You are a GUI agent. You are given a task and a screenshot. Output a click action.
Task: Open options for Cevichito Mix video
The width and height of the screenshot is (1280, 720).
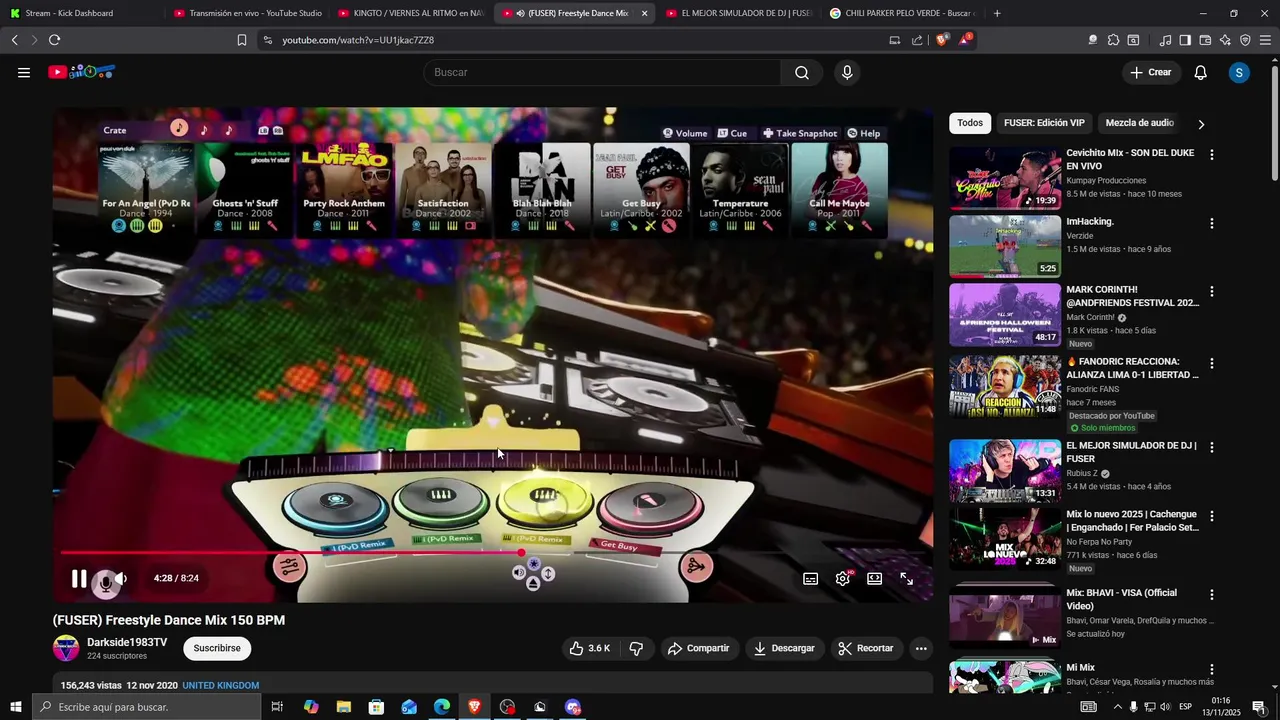coord(1211,155)
